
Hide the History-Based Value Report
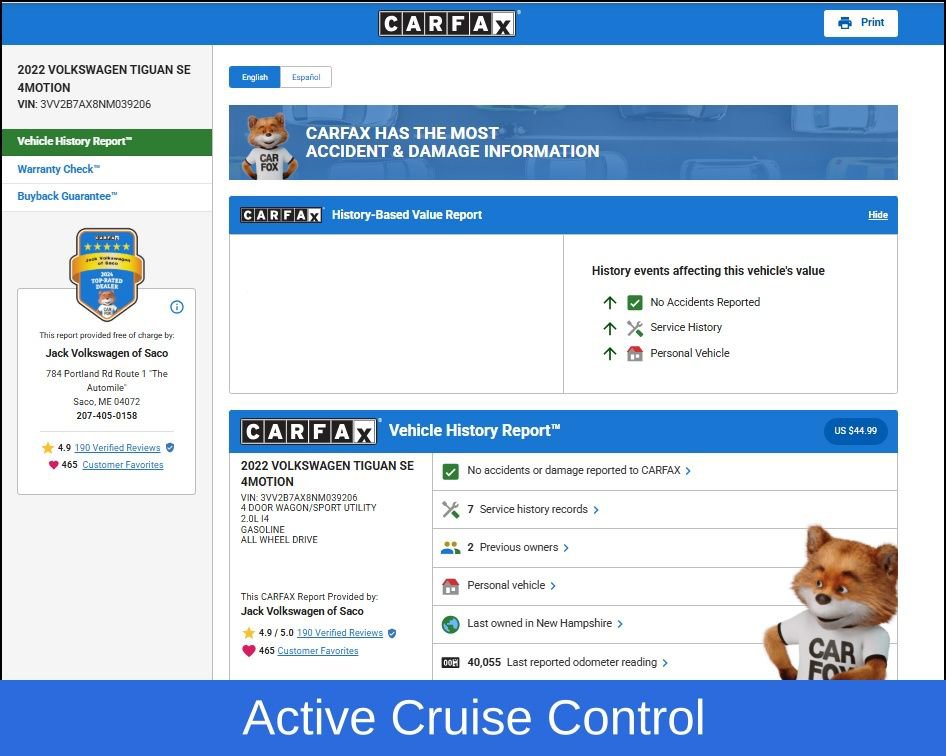point(877,215)
